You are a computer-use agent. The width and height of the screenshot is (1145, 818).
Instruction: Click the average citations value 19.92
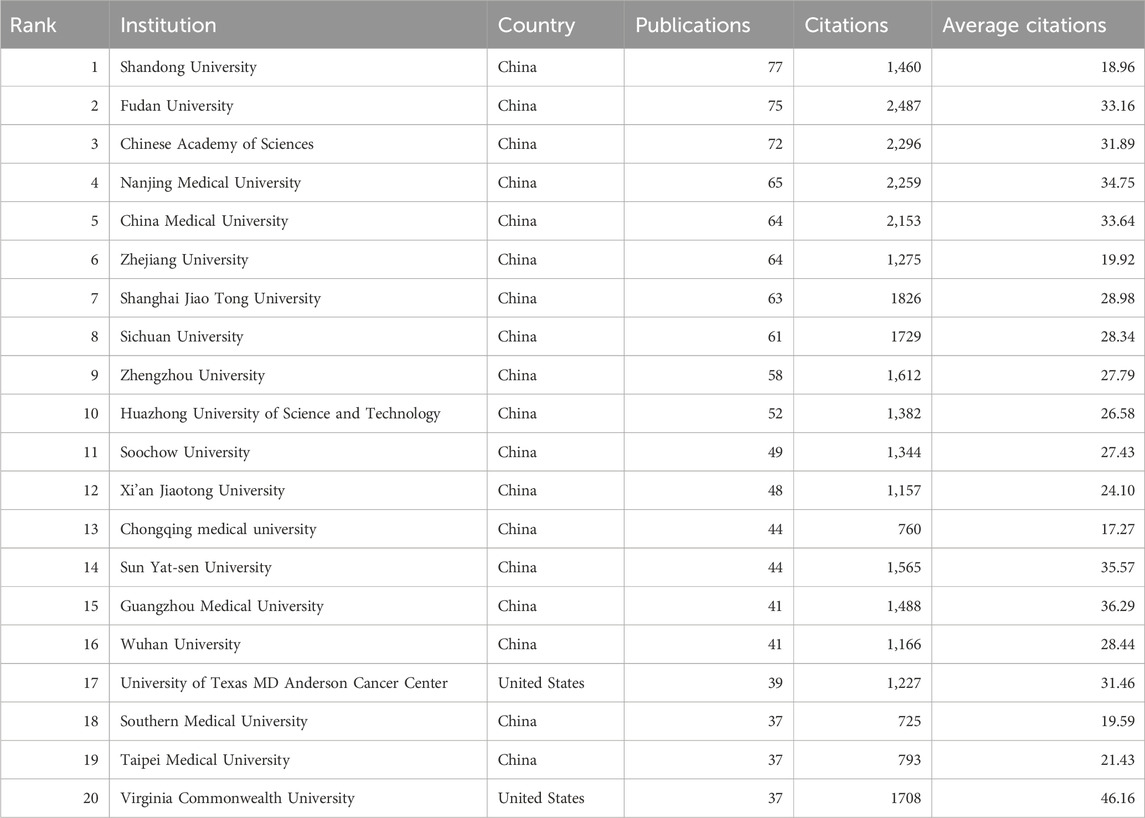click(x=1118, y=260)
